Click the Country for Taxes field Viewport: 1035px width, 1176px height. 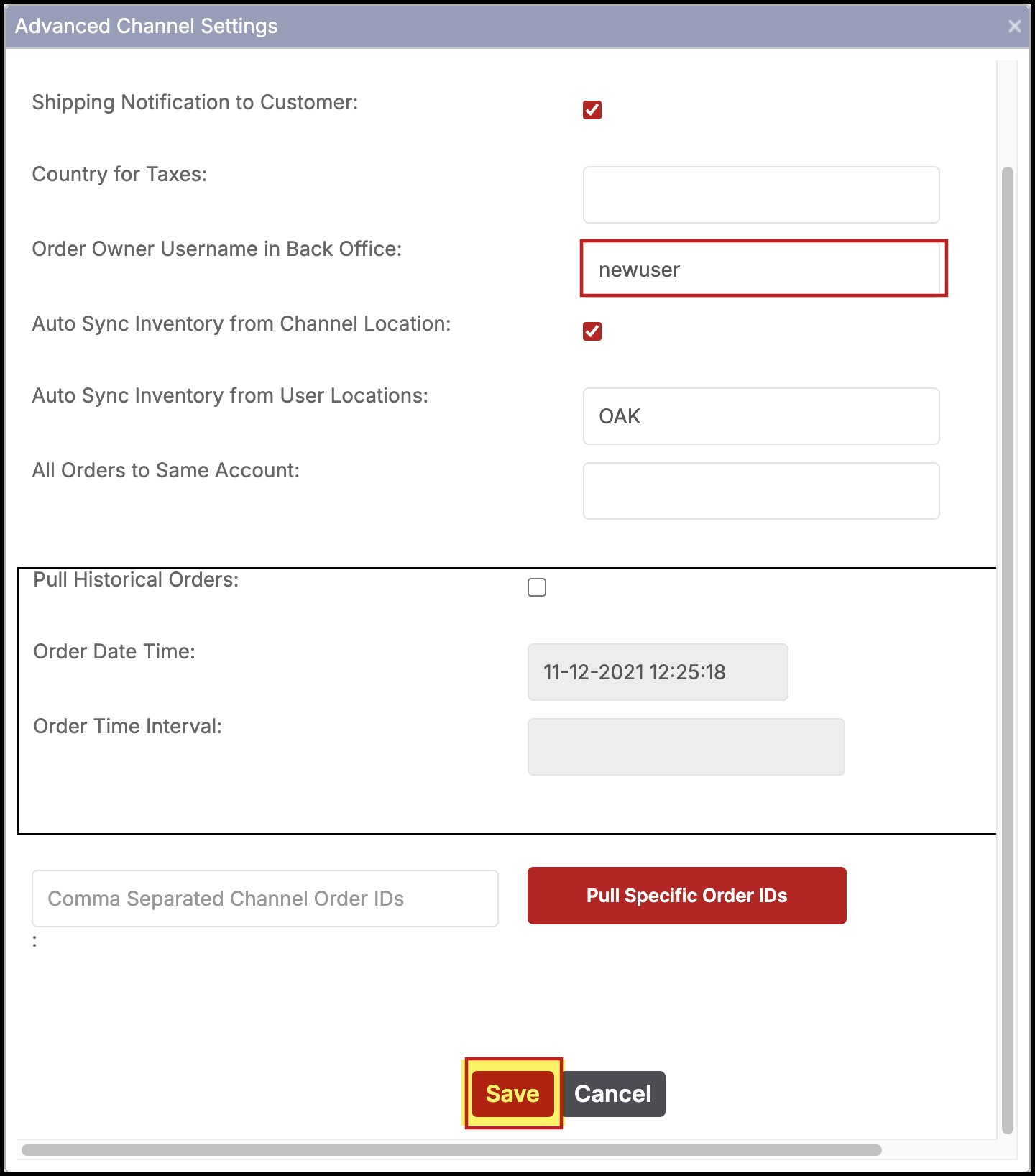coord(761,195)
